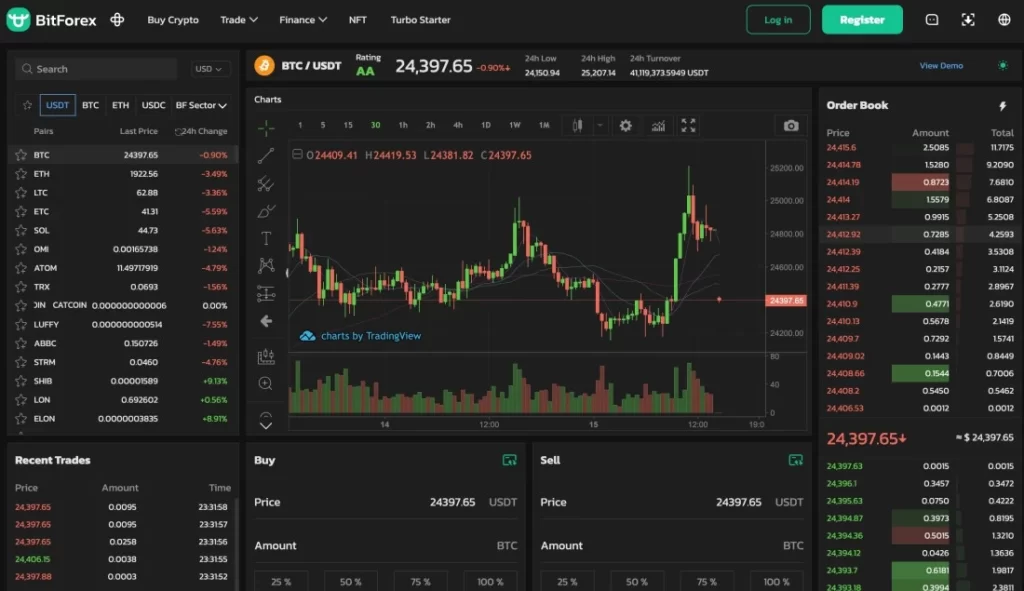Switch to the BTC market tab
This screenshot has height=591, width=1024.
click(x=90, y=105)
